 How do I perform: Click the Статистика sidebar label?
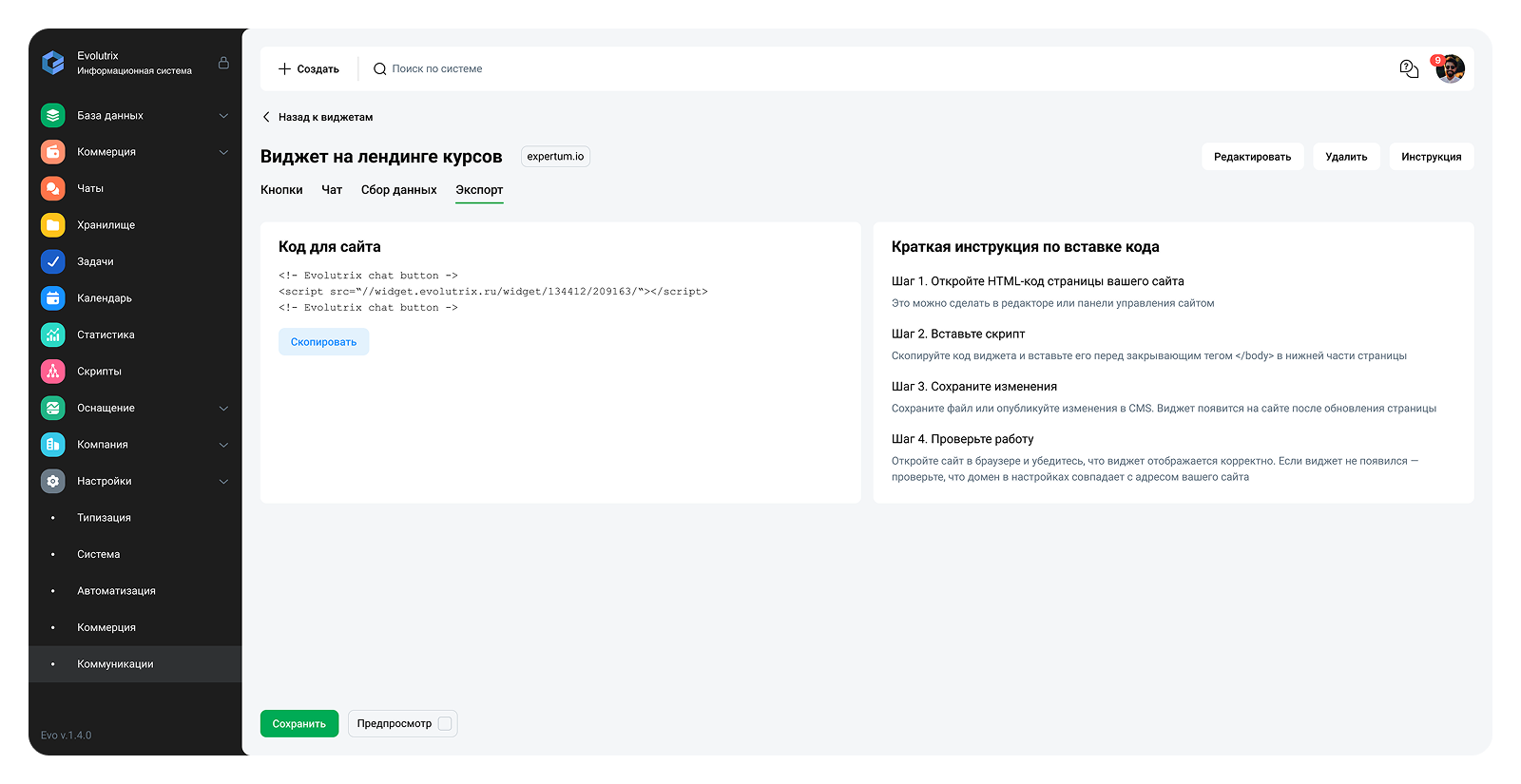click(x=106, y=335)
